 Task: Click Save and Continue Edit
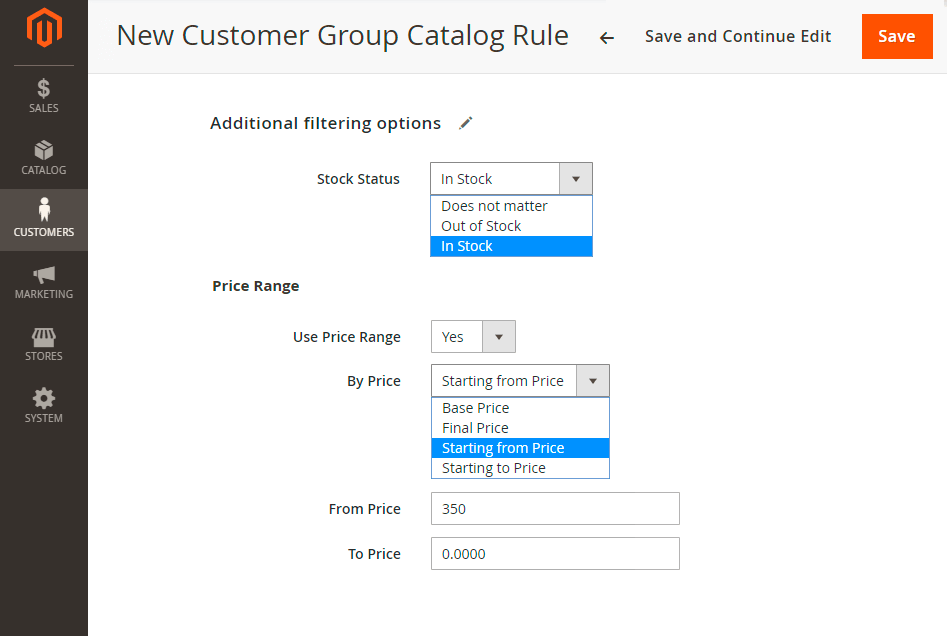point(737,36)
